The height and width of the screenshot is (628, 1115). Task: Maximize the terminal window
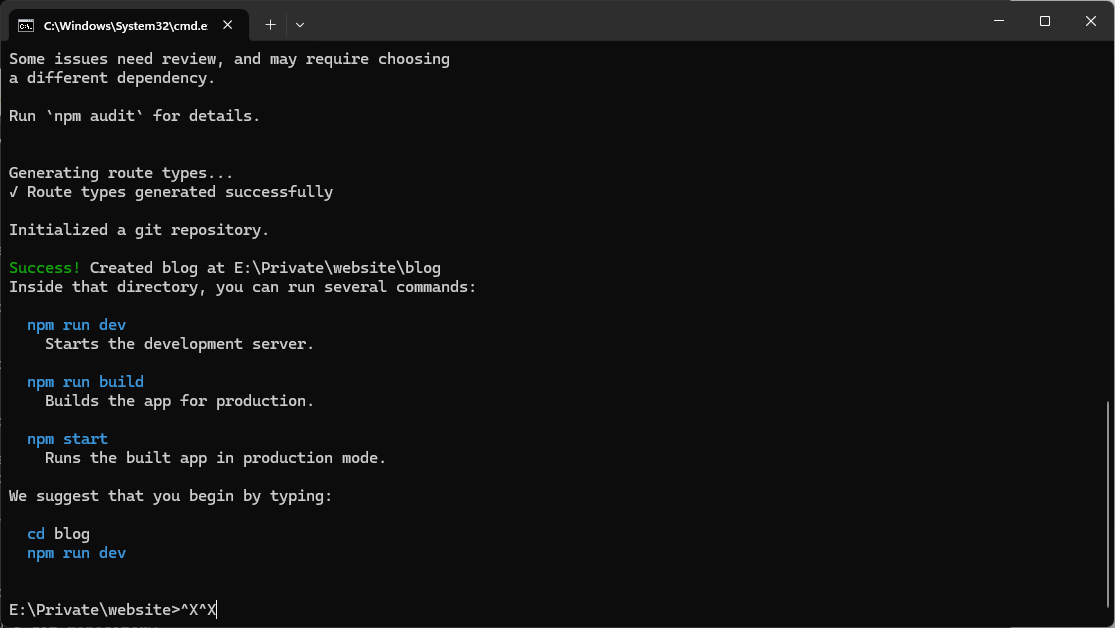(1045, 21)
